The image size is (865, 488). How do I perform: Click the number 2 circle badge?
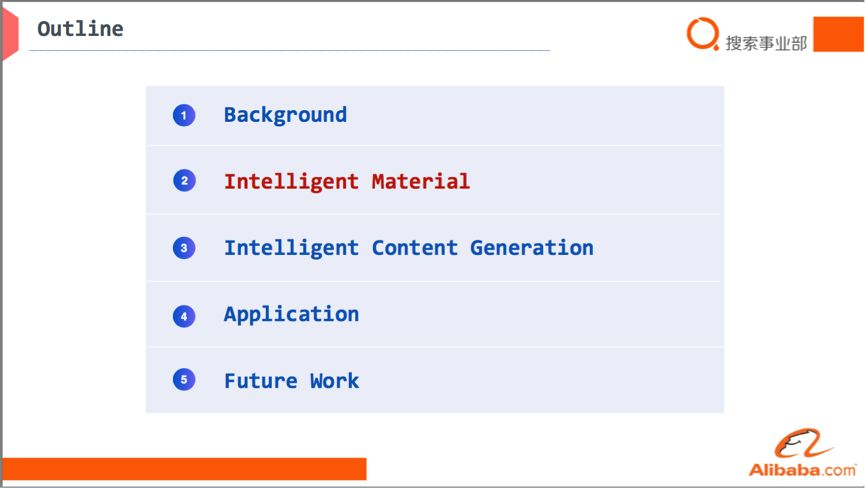coord(184,181)
